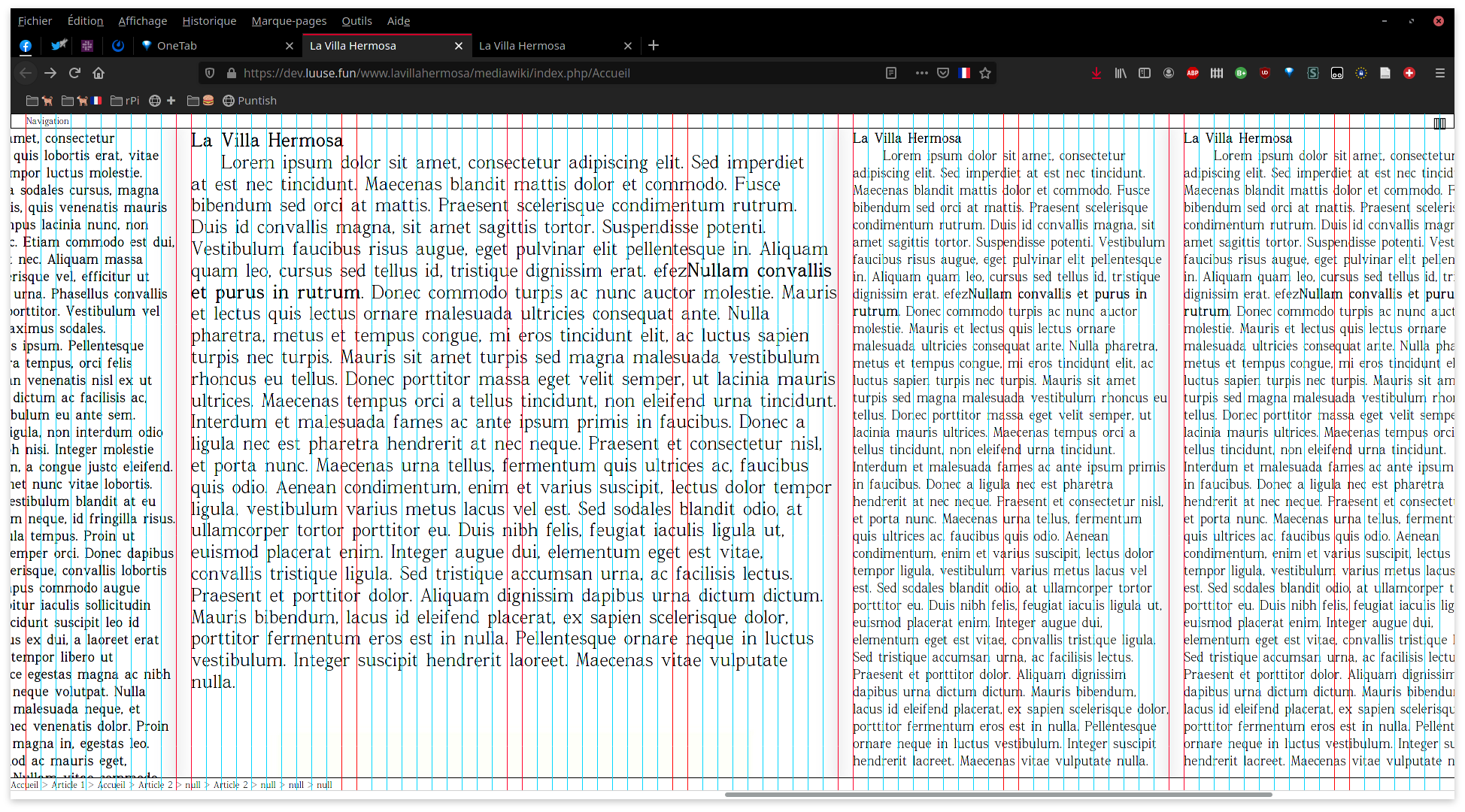Bookmark page with the star icon

(985, 73)
